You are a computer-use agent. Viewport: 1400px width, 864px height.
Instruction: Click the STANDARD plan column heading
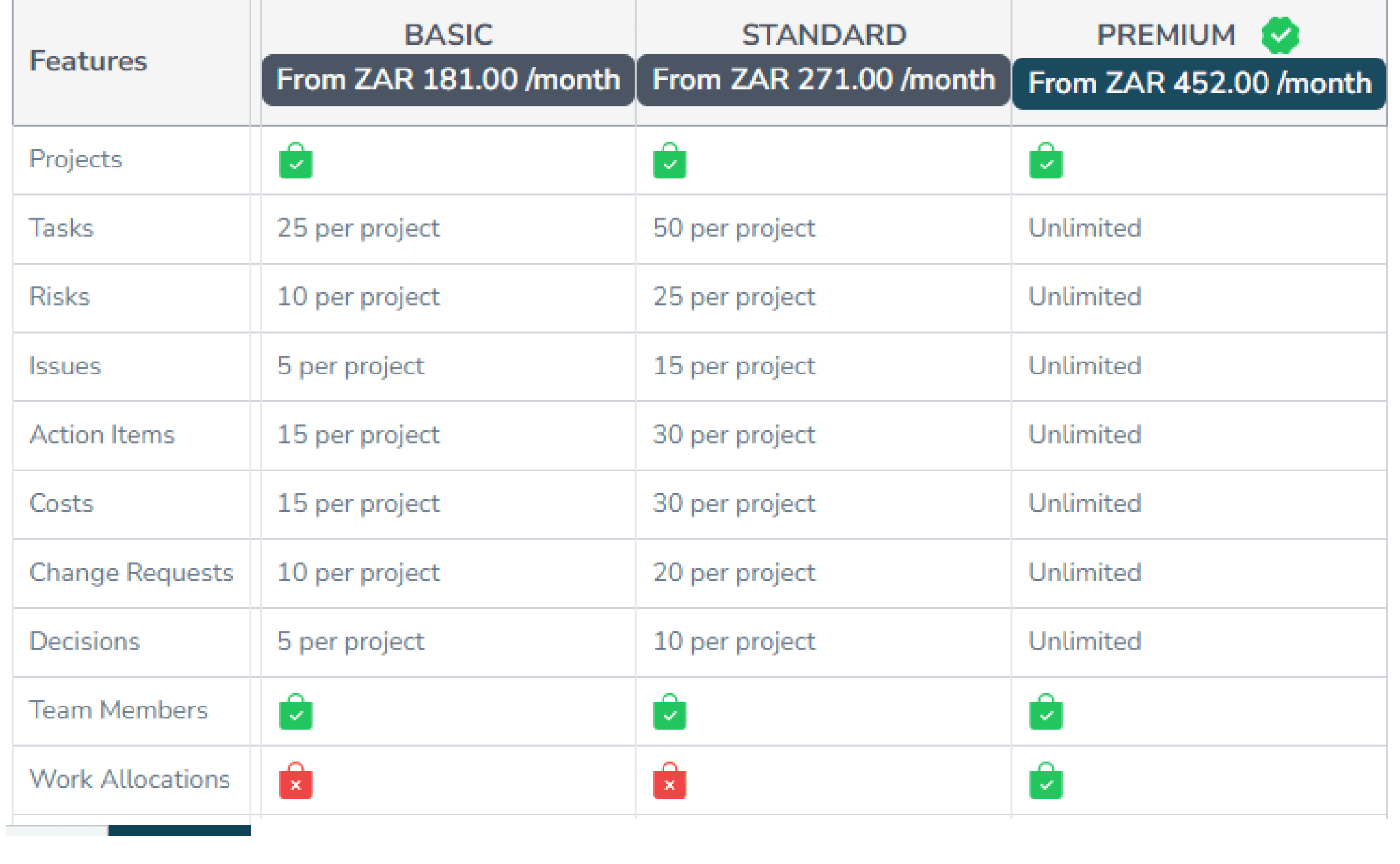824,35
